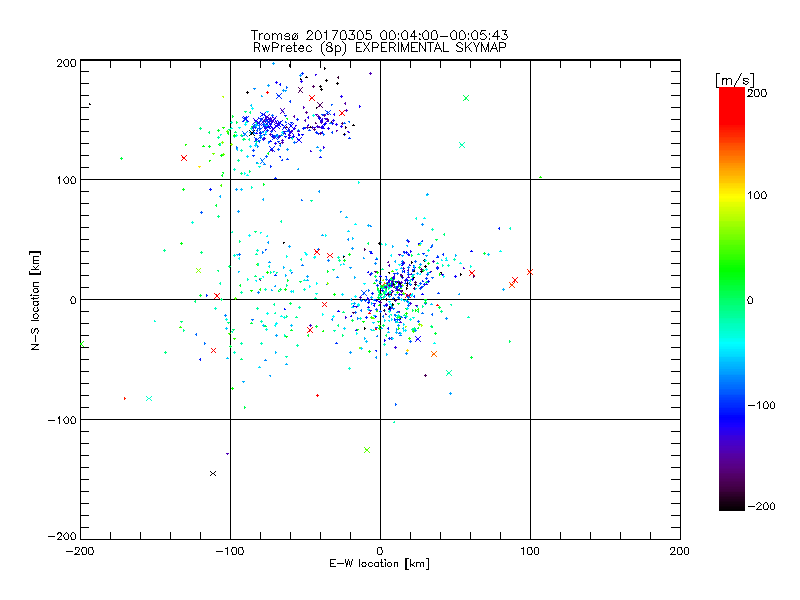
Task: Click the 'E-W location [km]' axis label
Action: [x=379, y=563]
